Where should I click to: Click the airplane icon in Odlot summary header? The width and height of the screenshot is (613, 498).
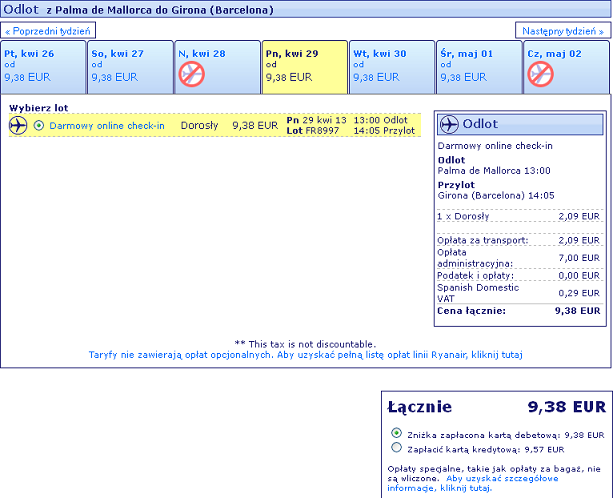pyautogui.click(x=449, y=124)
